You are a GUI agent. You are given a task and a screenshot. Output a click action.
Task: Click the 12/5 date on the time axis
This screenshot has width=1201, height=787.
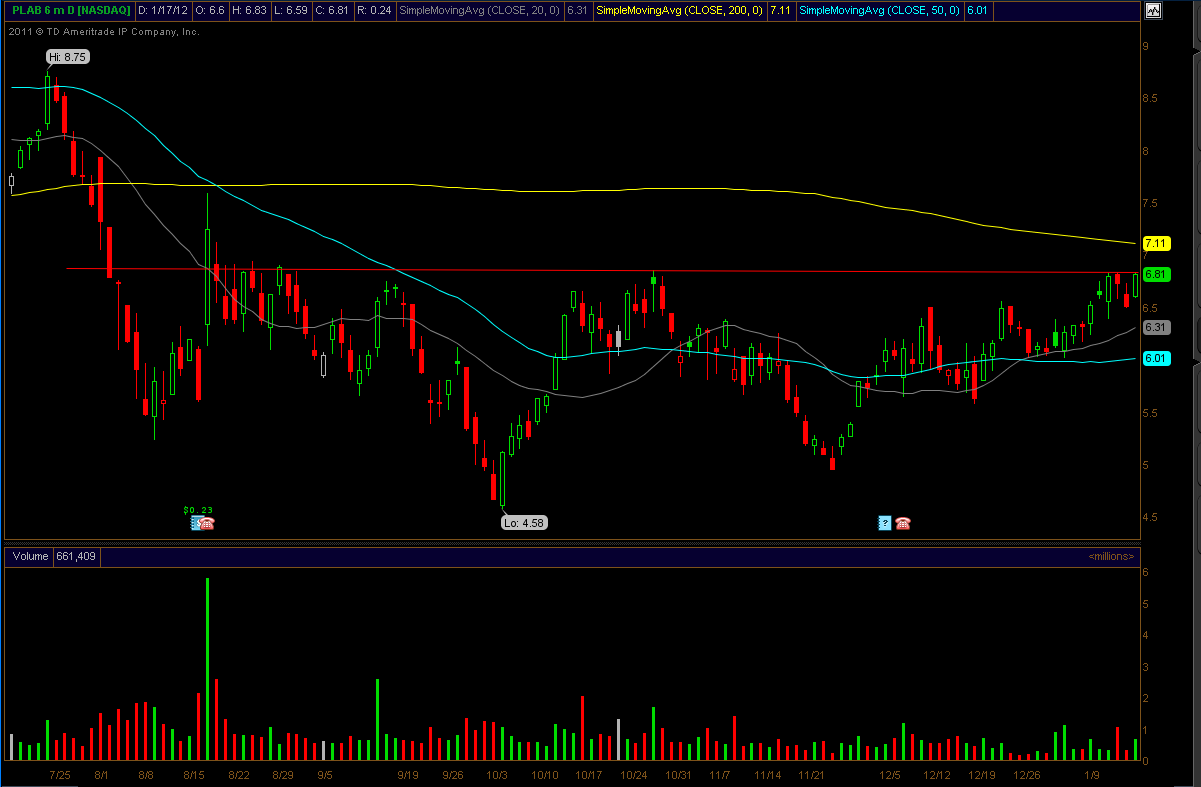click(x=890, y=775)
